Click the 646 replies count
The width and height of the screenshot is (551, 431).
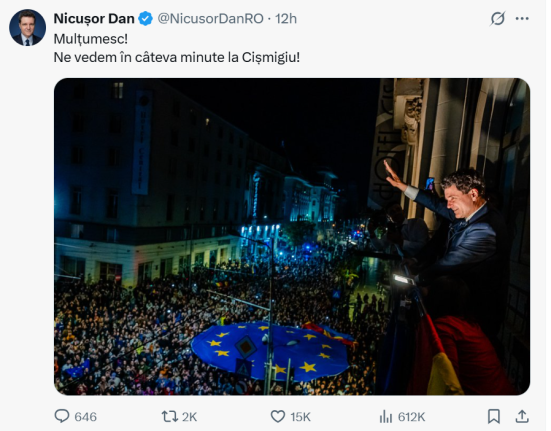coord(85,417)
